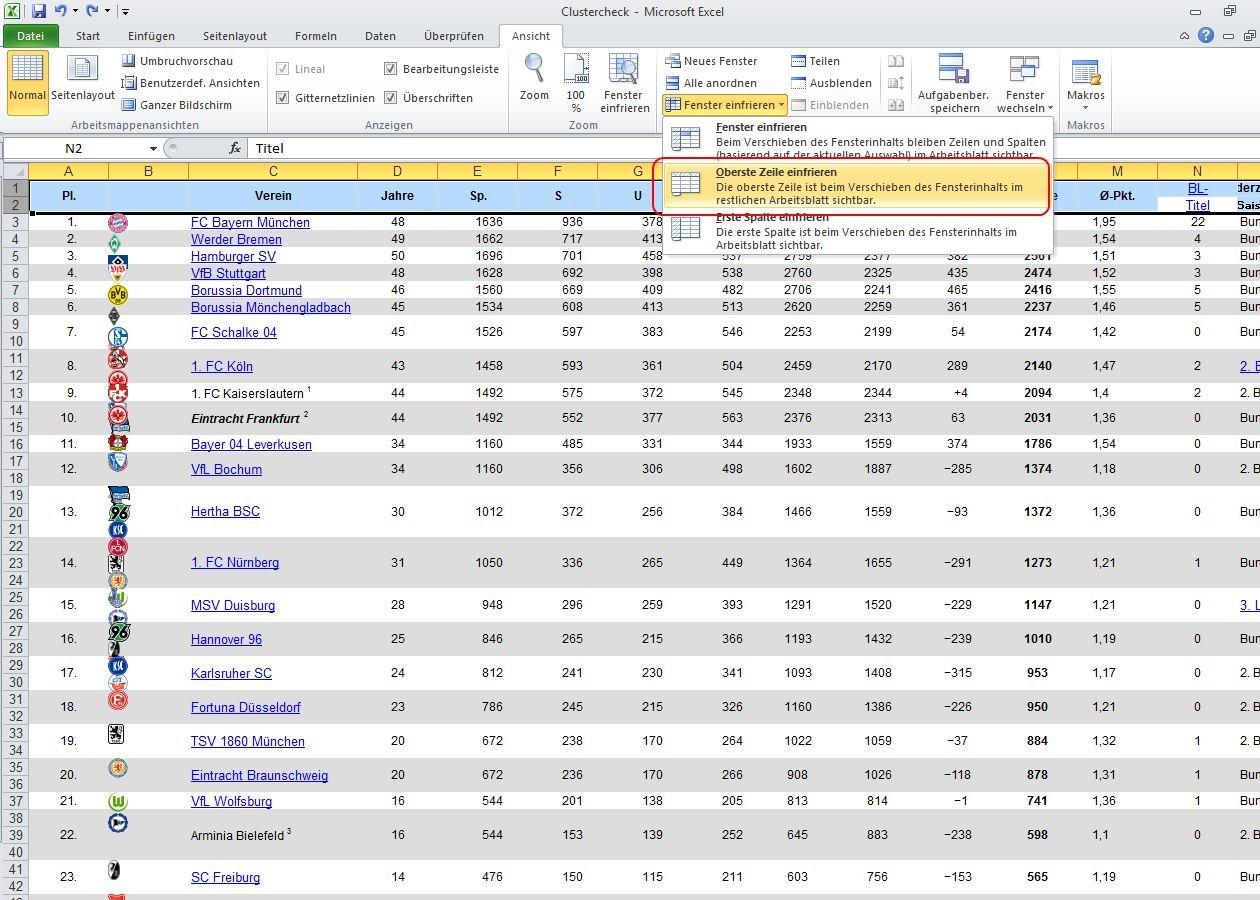1260x900 pixels.
Task: Open the Werder Bremen link
Action: click(x=236, y=239)
